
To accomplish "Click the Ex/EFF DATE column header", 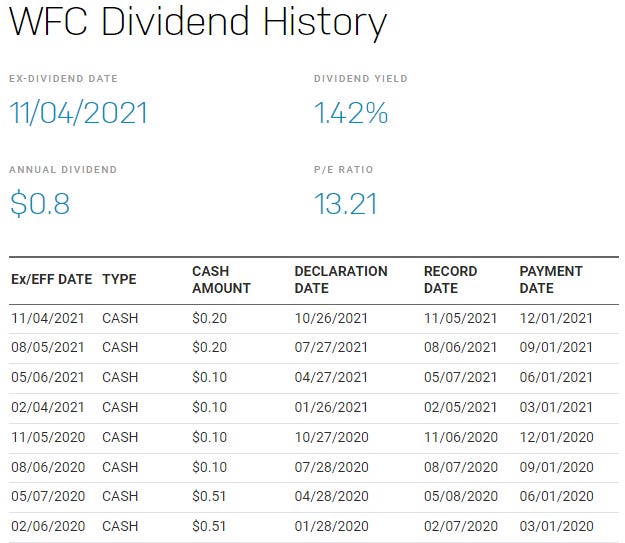I will coord(51,279).
